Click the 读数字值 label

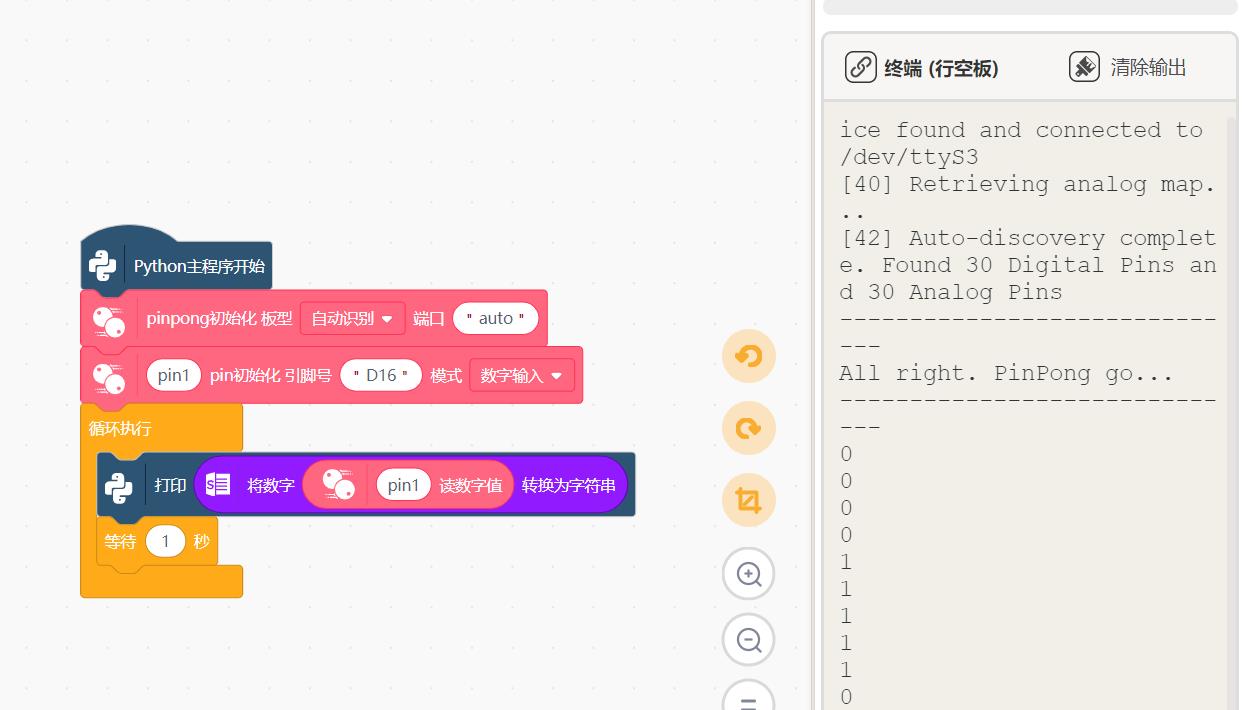pos(471,485)
